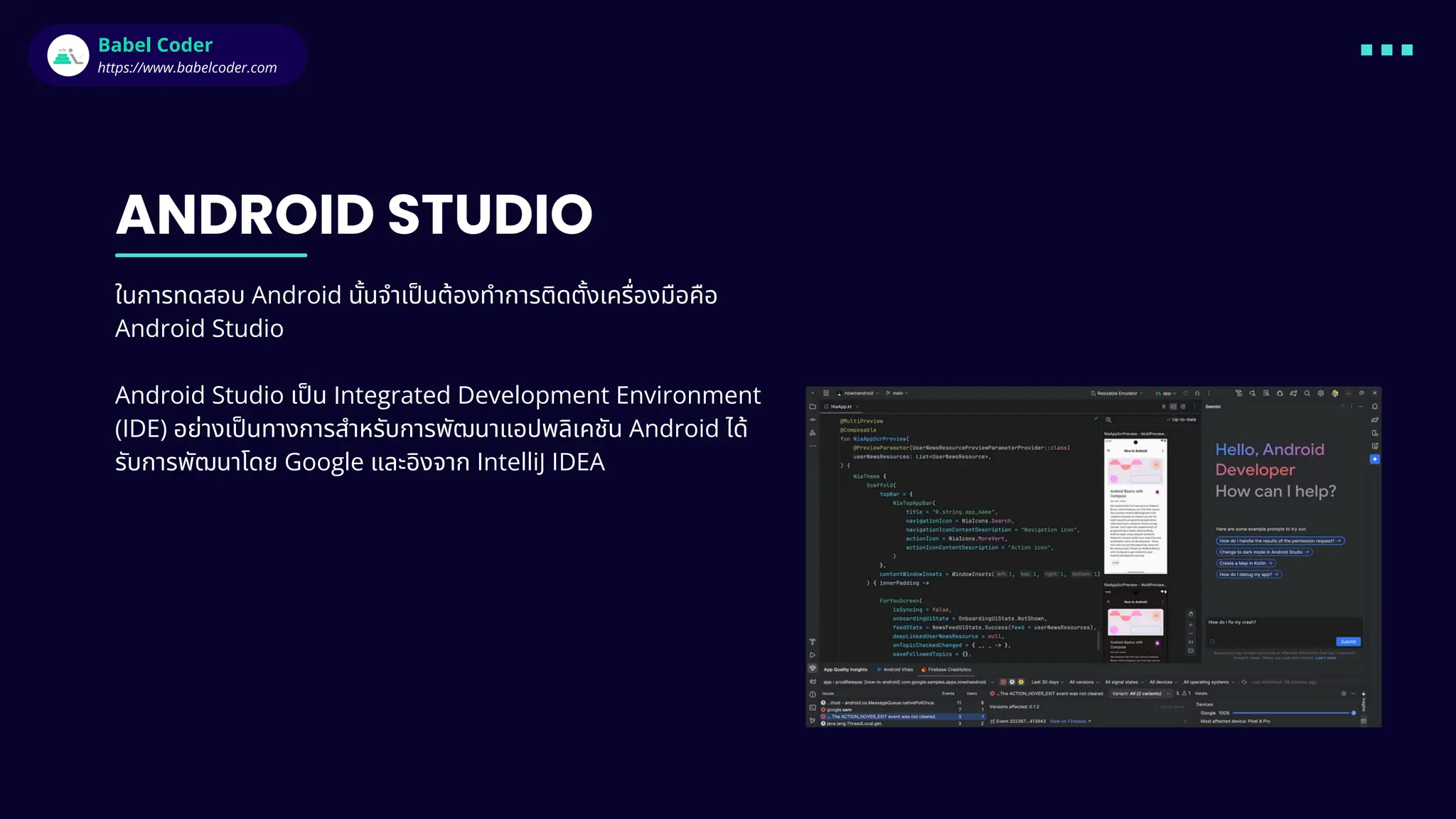This screenshot has height=819, width=1456.
Task: Open the app run configuration dropdown
Action: (x=1166, y=393)
